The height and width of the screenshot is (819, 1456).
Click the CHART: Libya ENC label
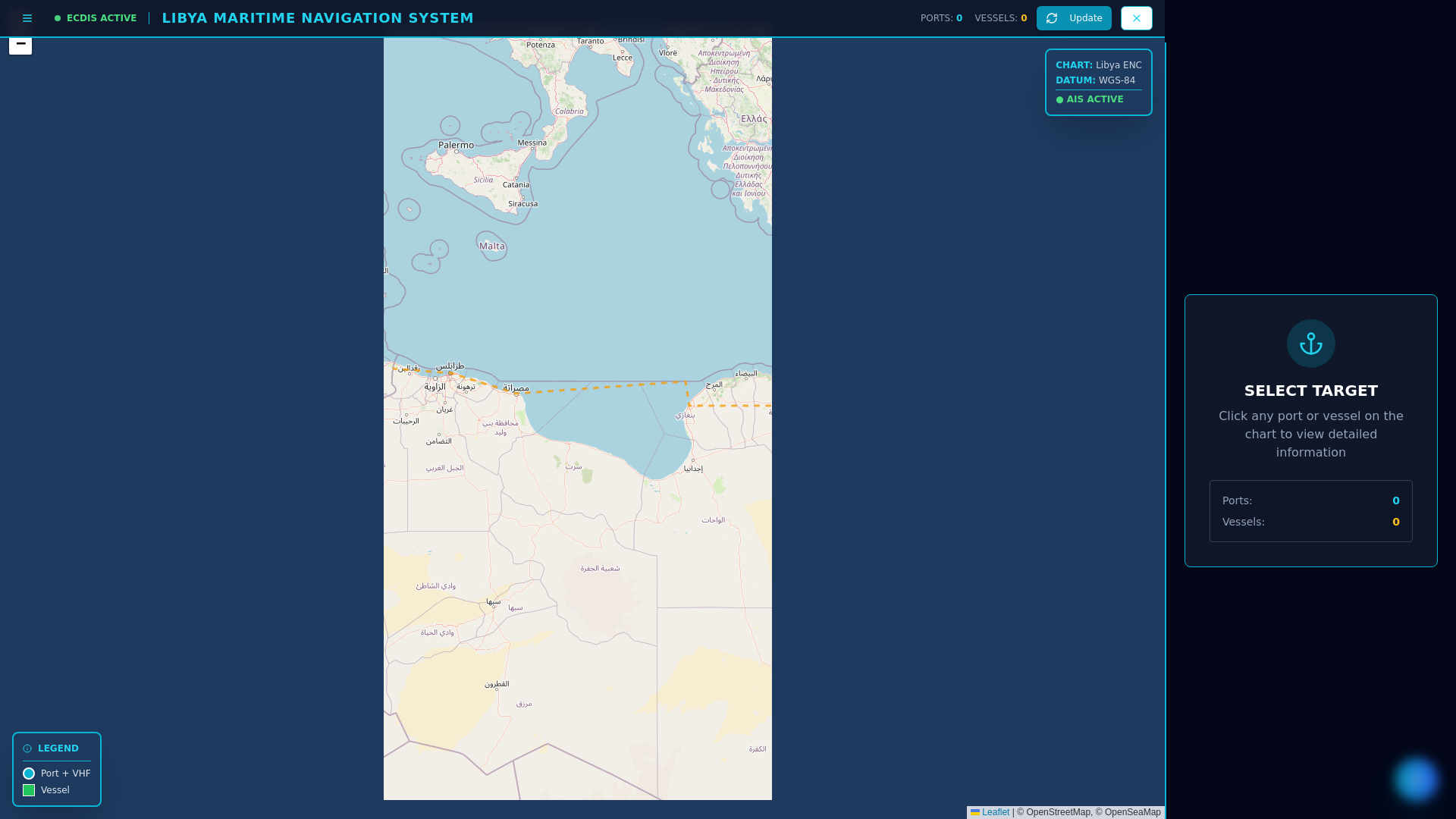[x=1098, y=65]
